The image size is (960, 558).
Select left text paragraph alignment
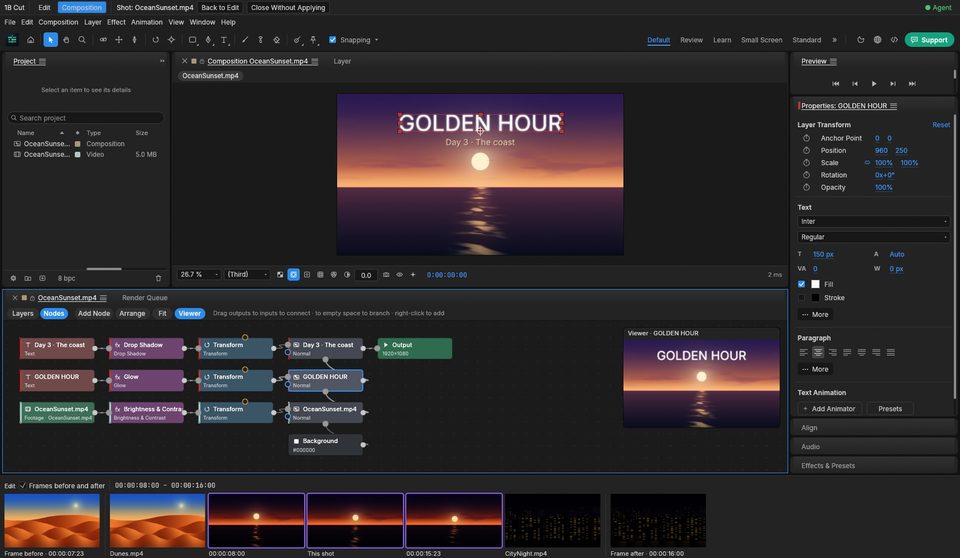803,352
